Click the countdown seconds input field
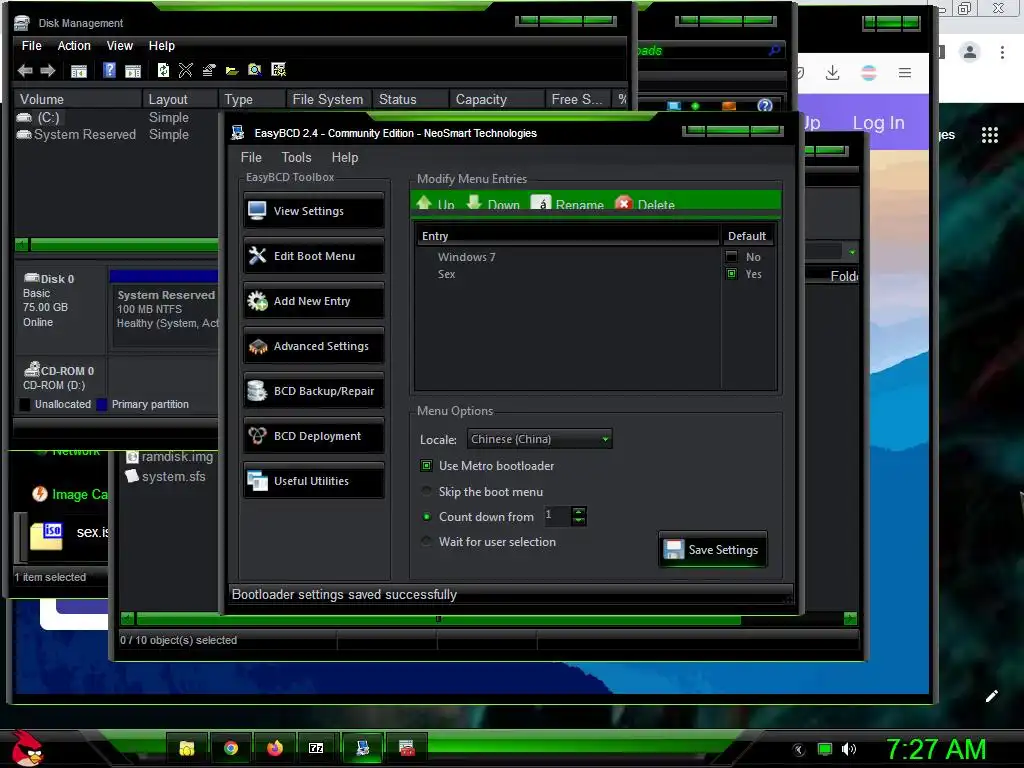 pyautogui.click(x=557, y=516)
